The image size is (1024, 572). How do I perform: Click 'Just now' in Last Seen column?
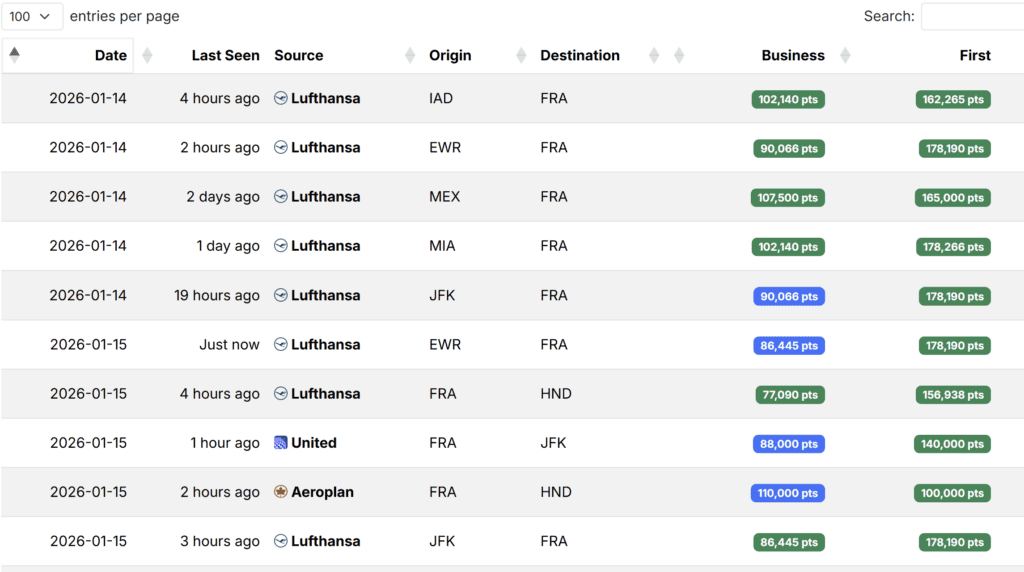(x=229, y=344)
